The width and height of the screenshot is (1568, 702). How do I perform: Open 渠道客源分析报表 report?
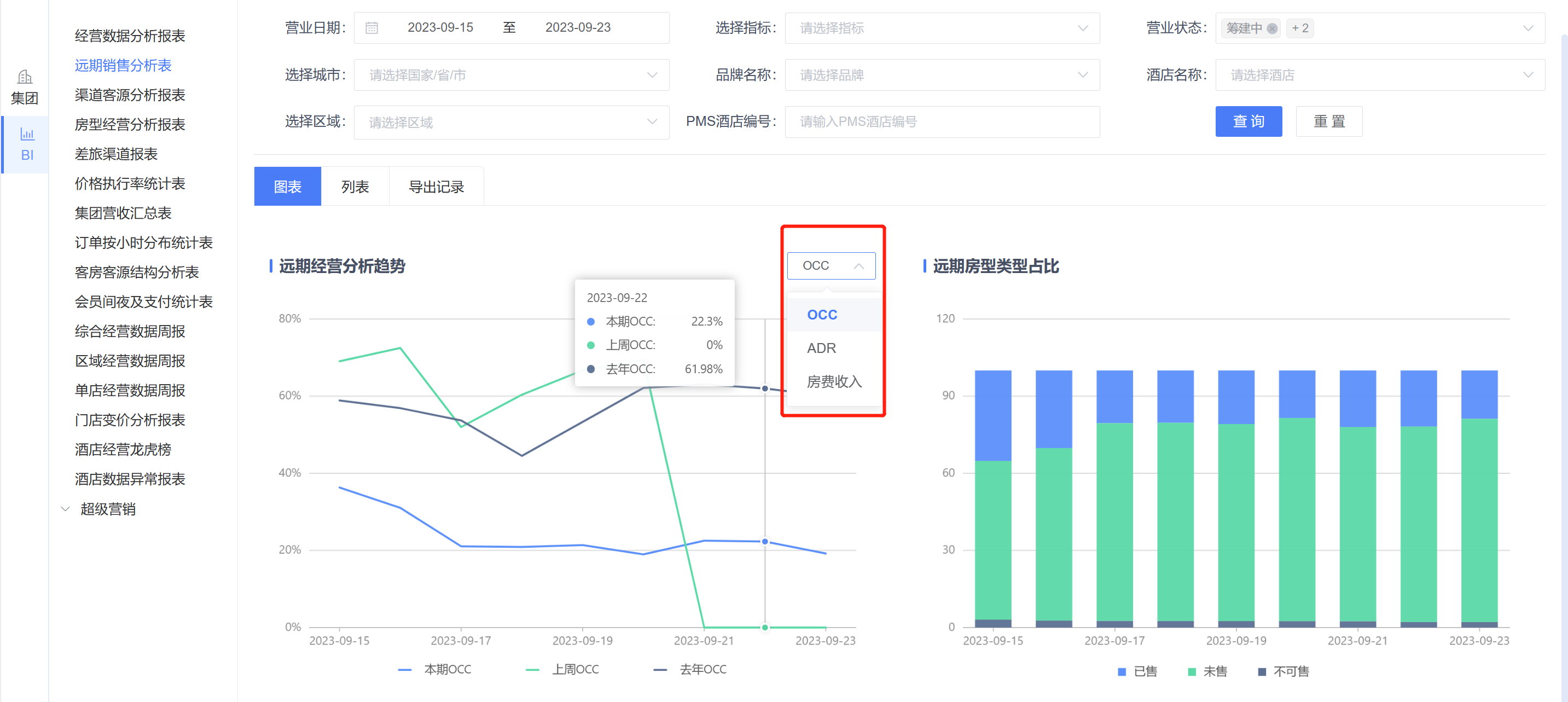[130, 95]
